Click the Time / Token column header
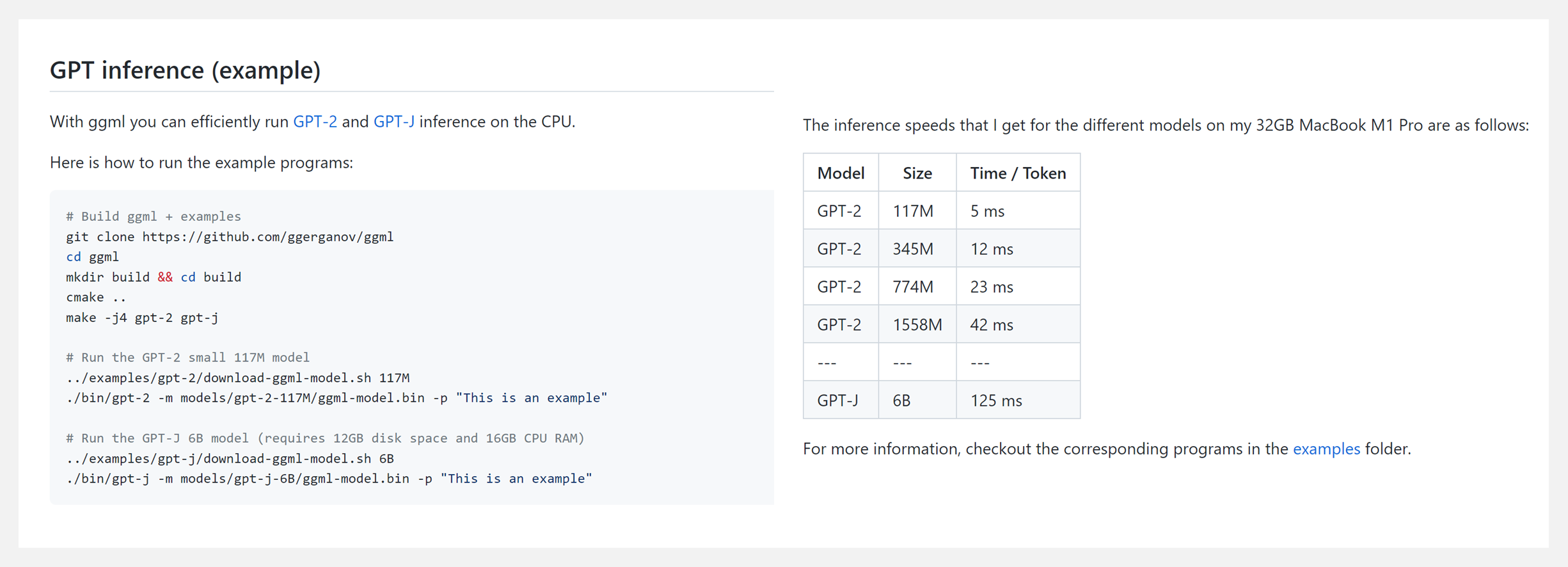1568x567 pixels. click(1018, 173)
